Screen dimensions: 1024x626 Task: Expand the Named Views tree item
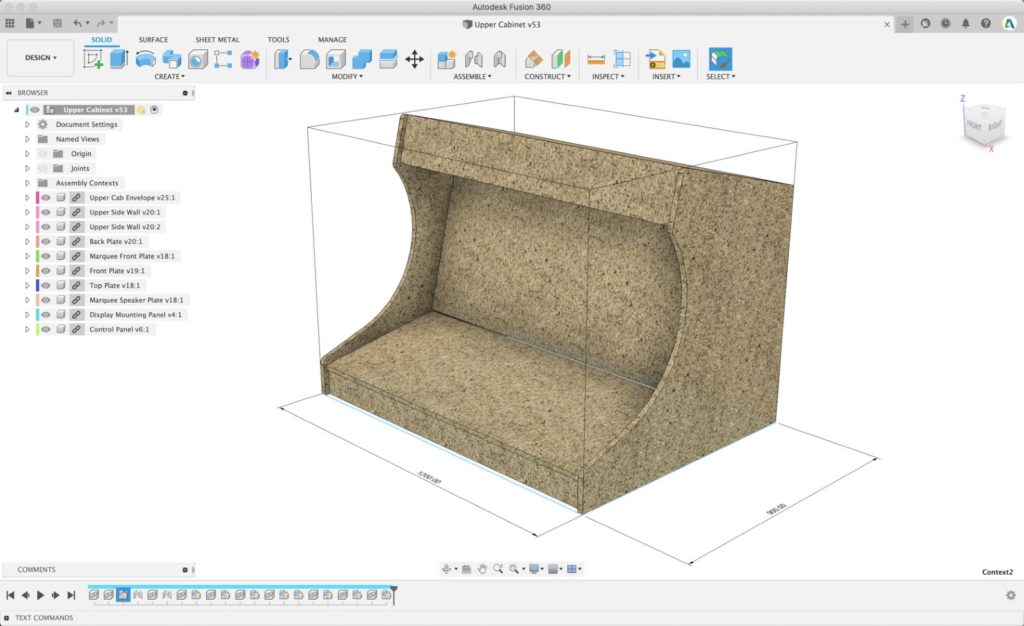pos(26,139)
